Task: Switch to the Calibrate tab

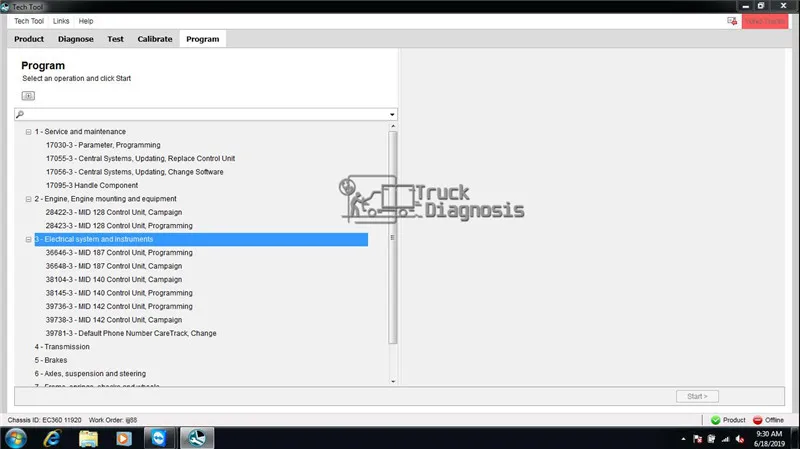Action: [x=155, y=39]
